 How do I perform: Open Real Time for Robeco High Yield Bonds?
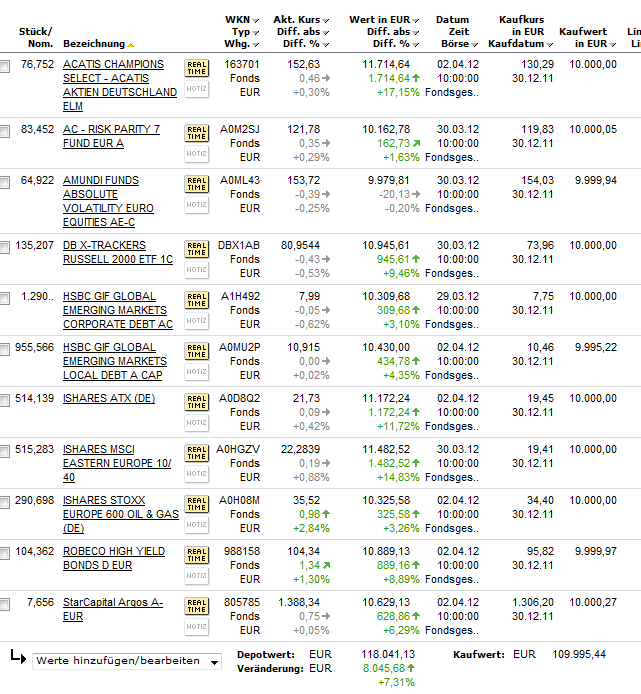[197, 555]
